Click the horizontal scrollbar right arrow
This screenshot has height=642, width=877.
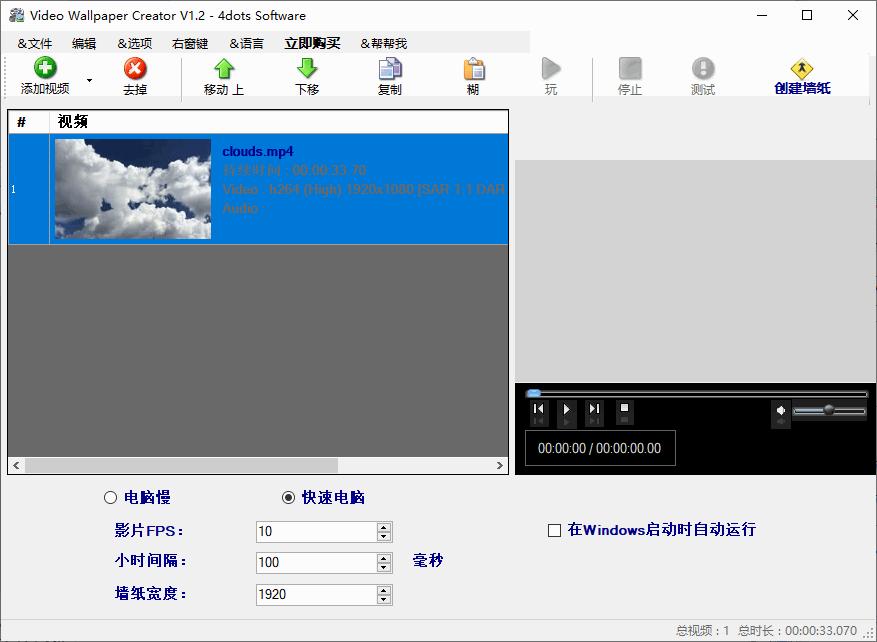(x=499, y=465)
